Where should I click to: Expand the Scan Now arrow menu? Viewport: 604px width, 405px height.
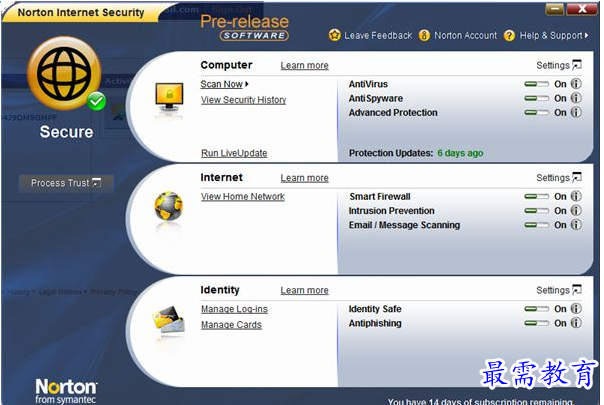tap(247, 84)
